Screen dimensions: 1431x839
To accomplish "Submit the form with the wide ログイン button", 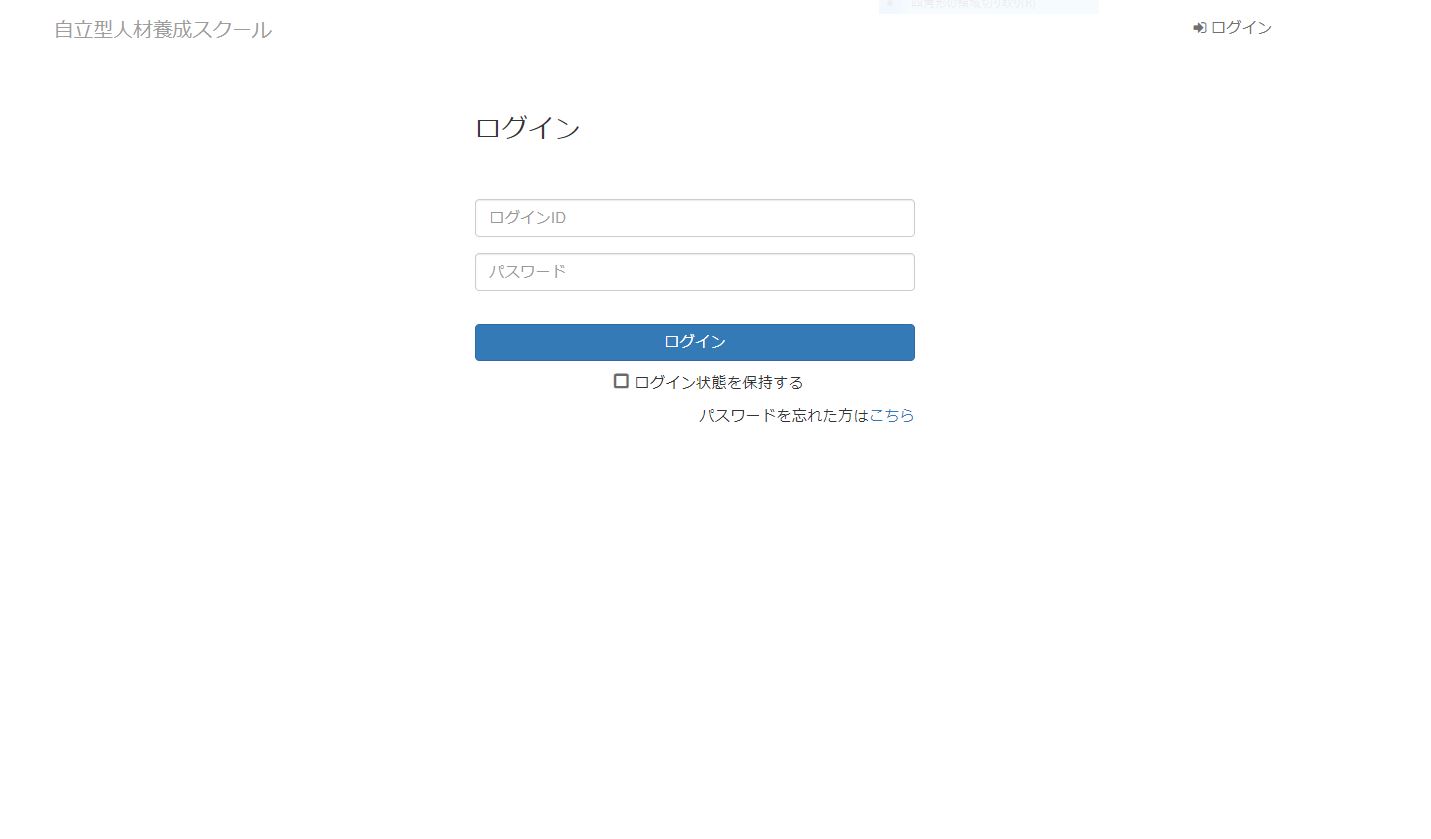I will [695, 342].
